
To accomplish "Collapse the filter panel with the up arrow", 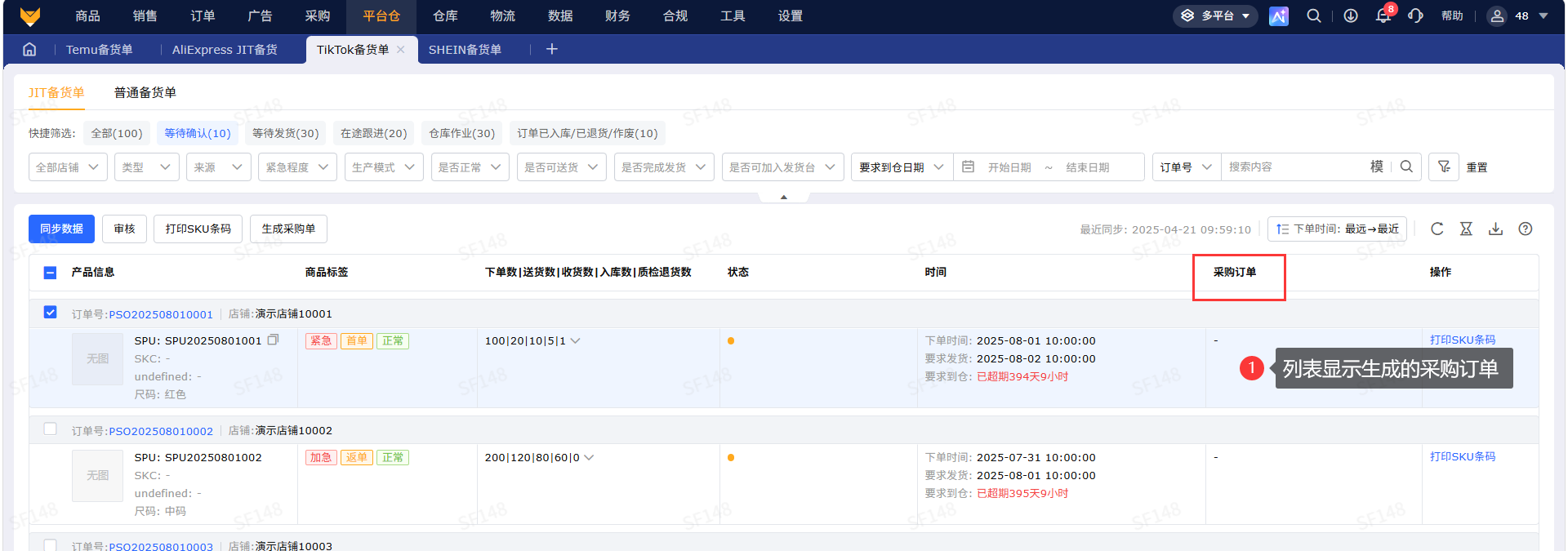I will [784, 197].
